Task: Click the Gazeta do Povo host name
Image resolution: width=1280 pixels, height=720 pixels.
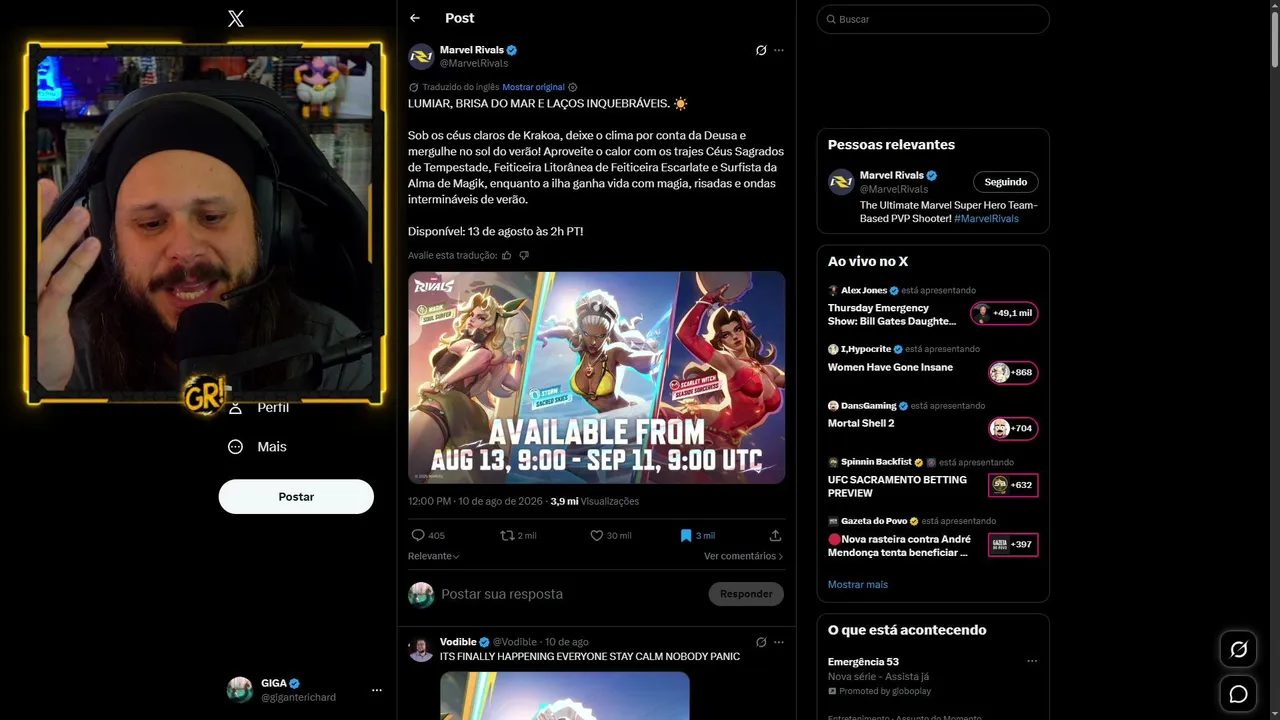Action: [875, 521]
